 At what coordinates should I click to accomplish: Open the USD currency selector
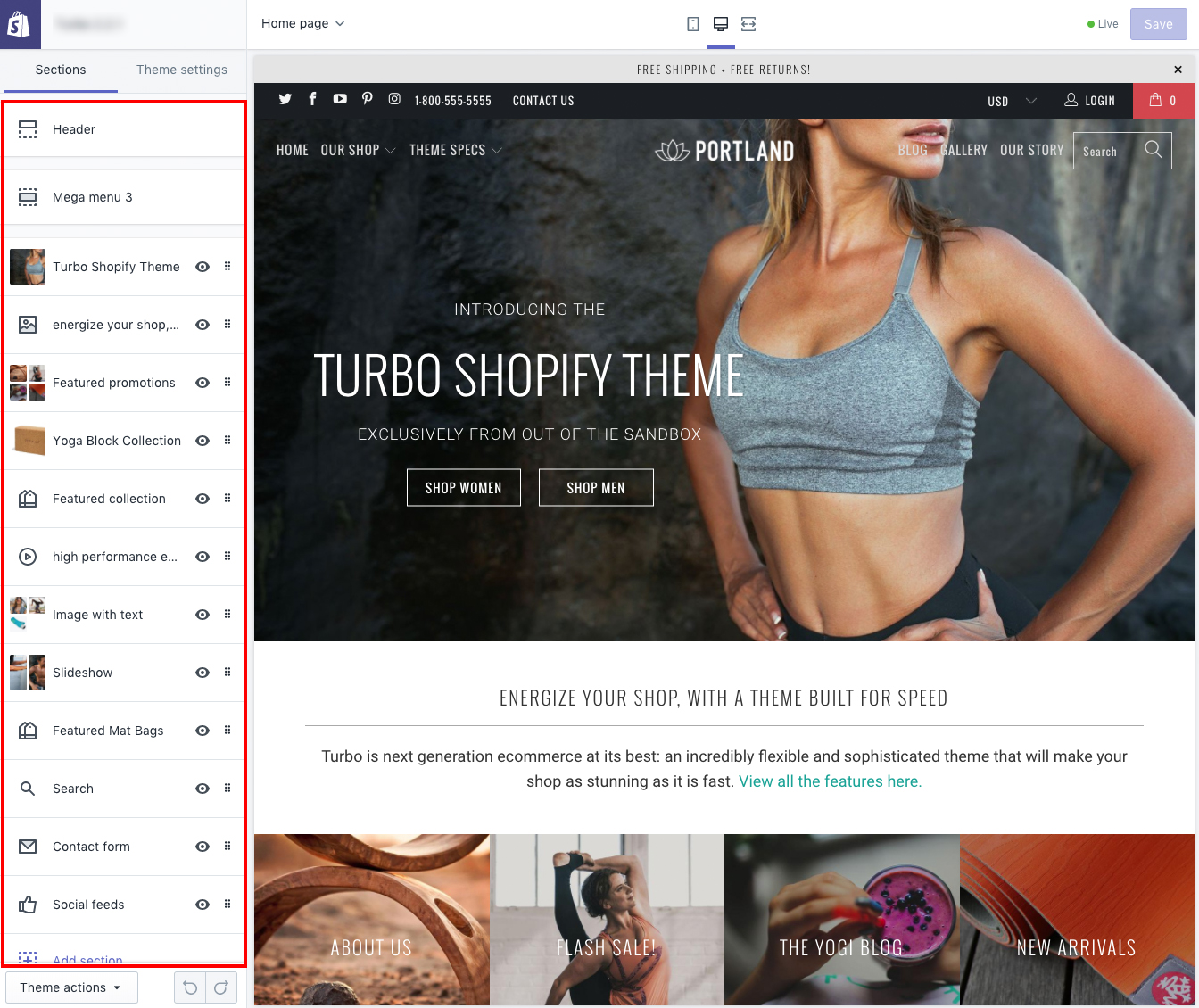click(x=1012, y=101)
